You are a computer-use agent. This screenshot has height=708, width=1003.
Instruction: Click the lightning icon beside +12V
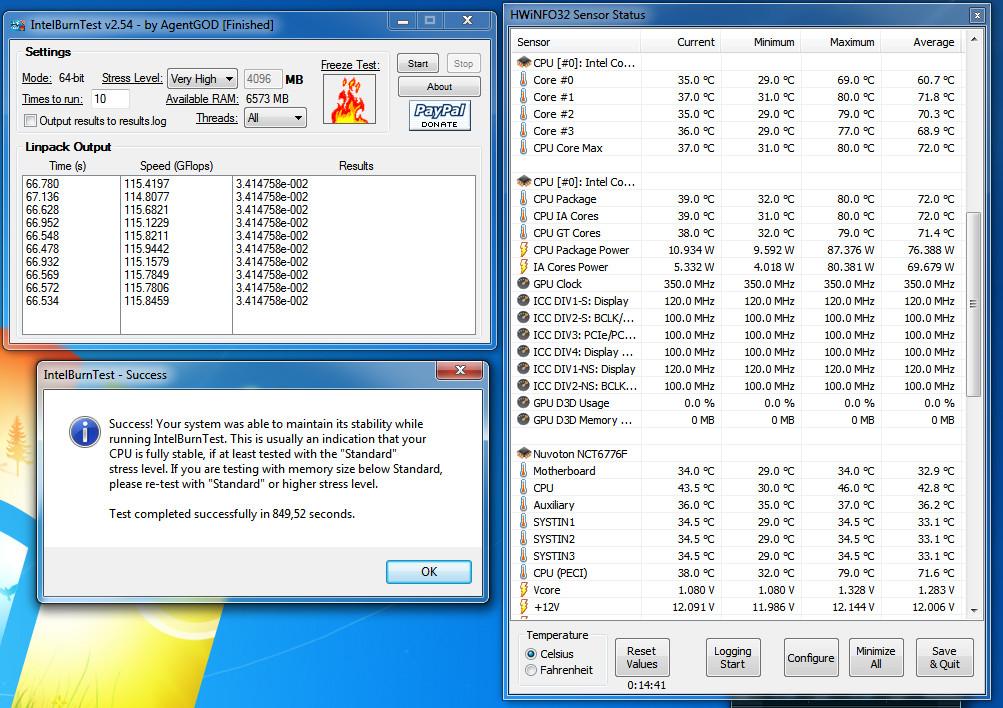[523, 606]
